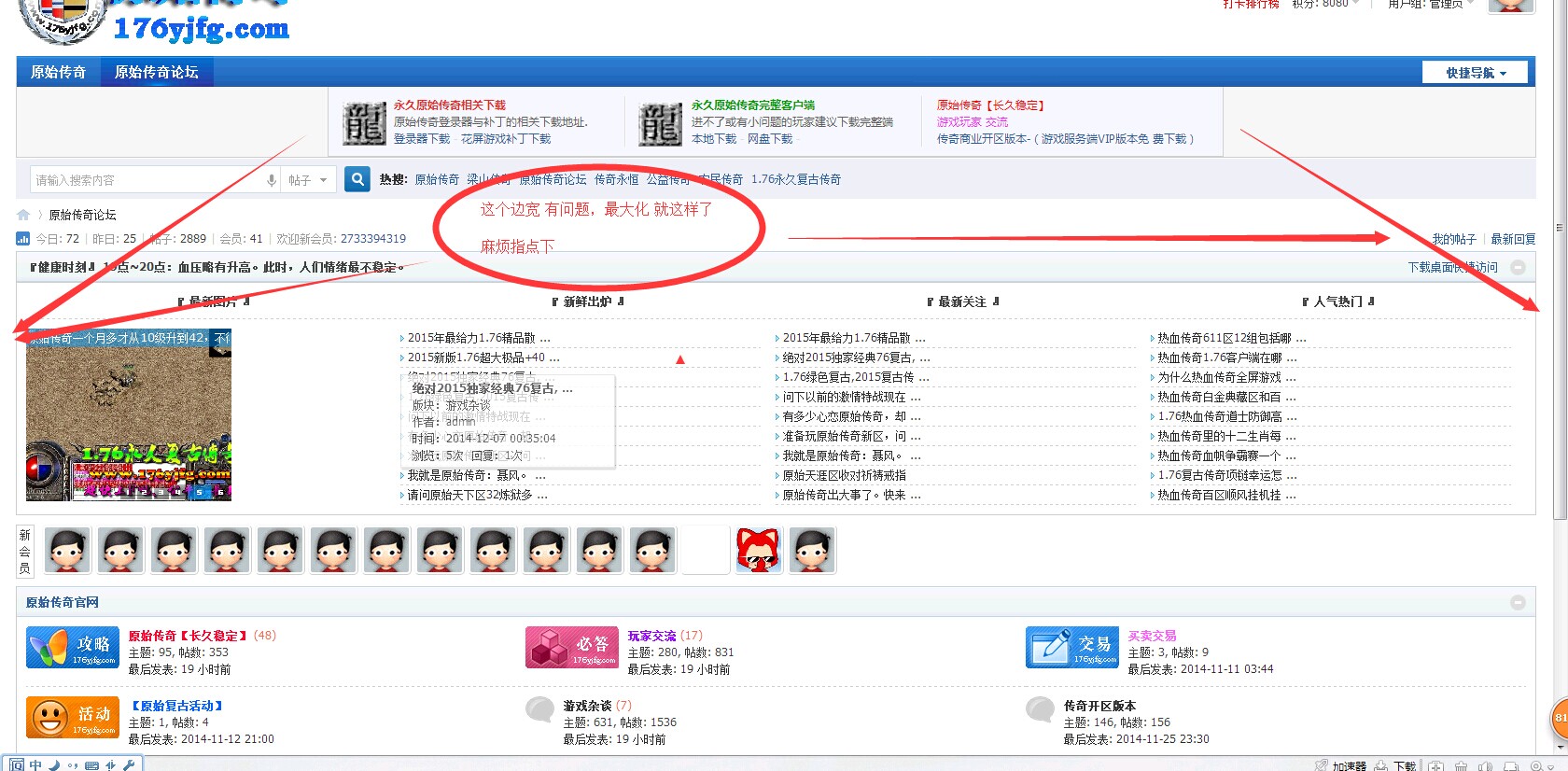
Task: Open the pink 必答 forum icon
Action: [x=572, y=648]
